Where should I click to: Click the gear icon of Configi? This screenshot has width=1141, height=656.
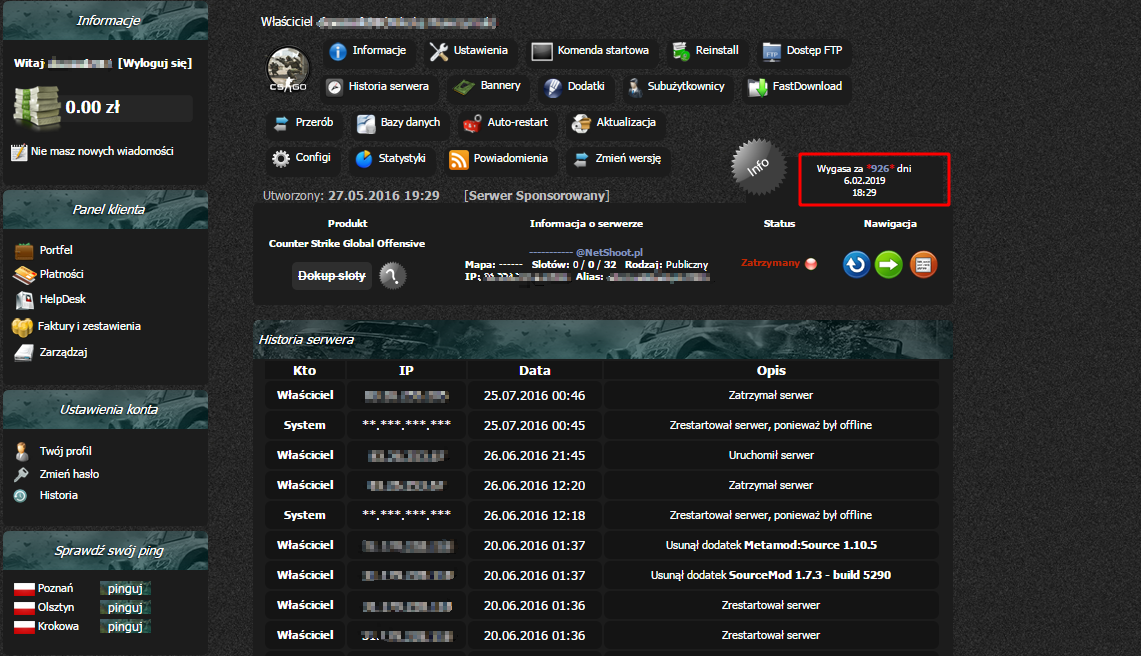point(281,159)
